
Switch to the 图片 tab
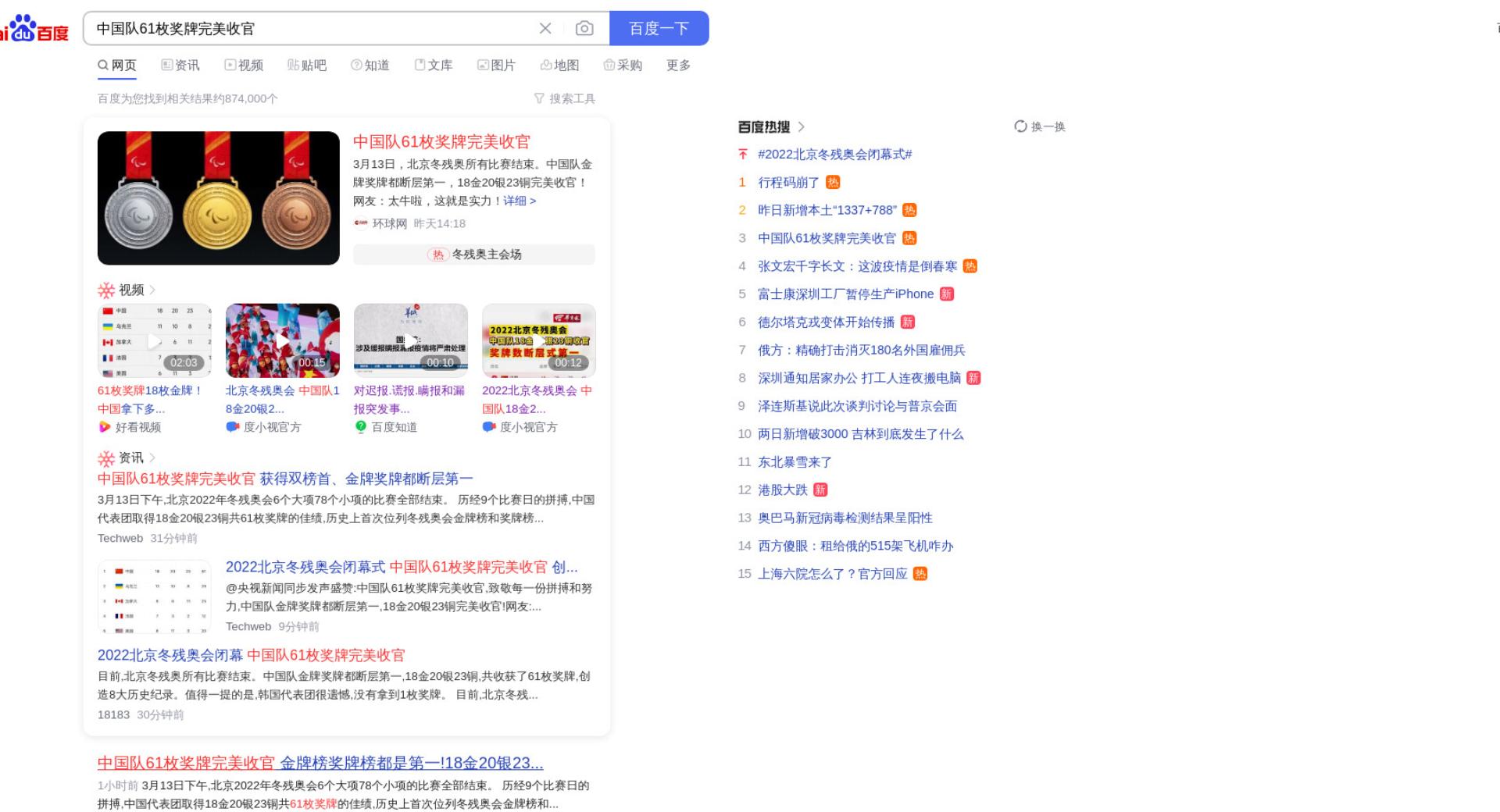pos(497,66)
